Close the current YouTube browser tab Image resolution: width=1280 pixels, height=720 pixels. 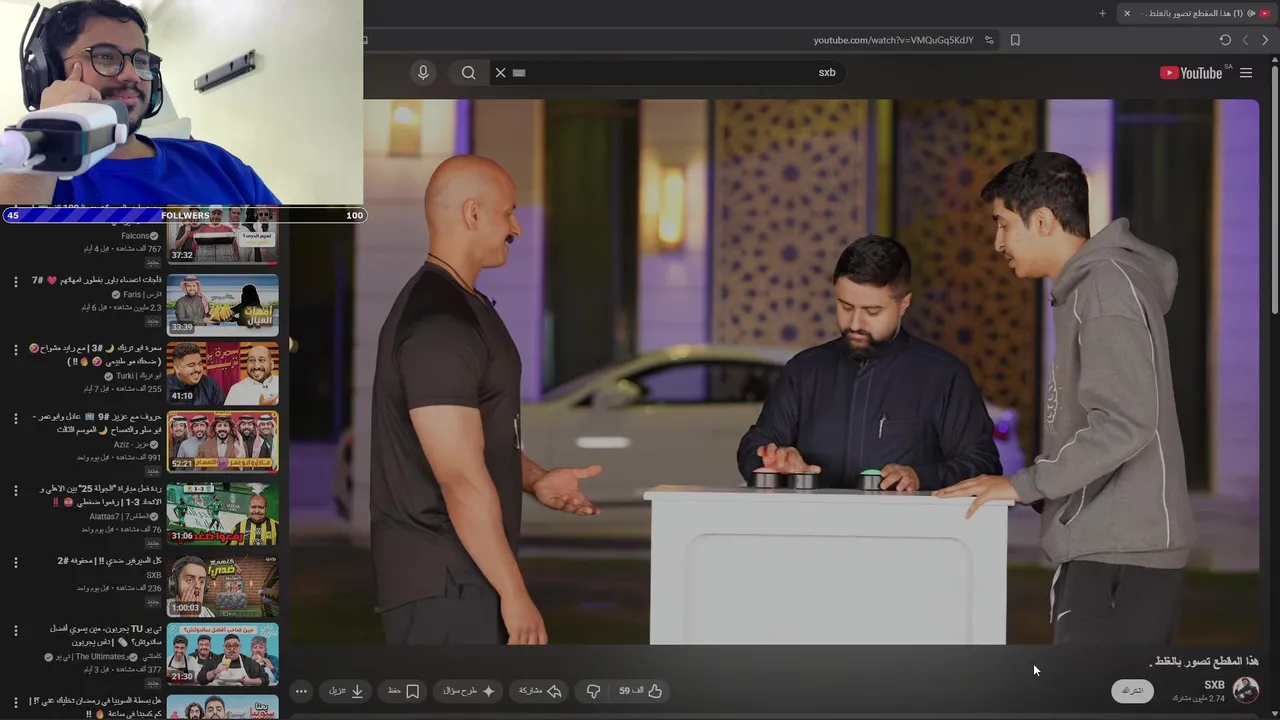coord(1127,13)
